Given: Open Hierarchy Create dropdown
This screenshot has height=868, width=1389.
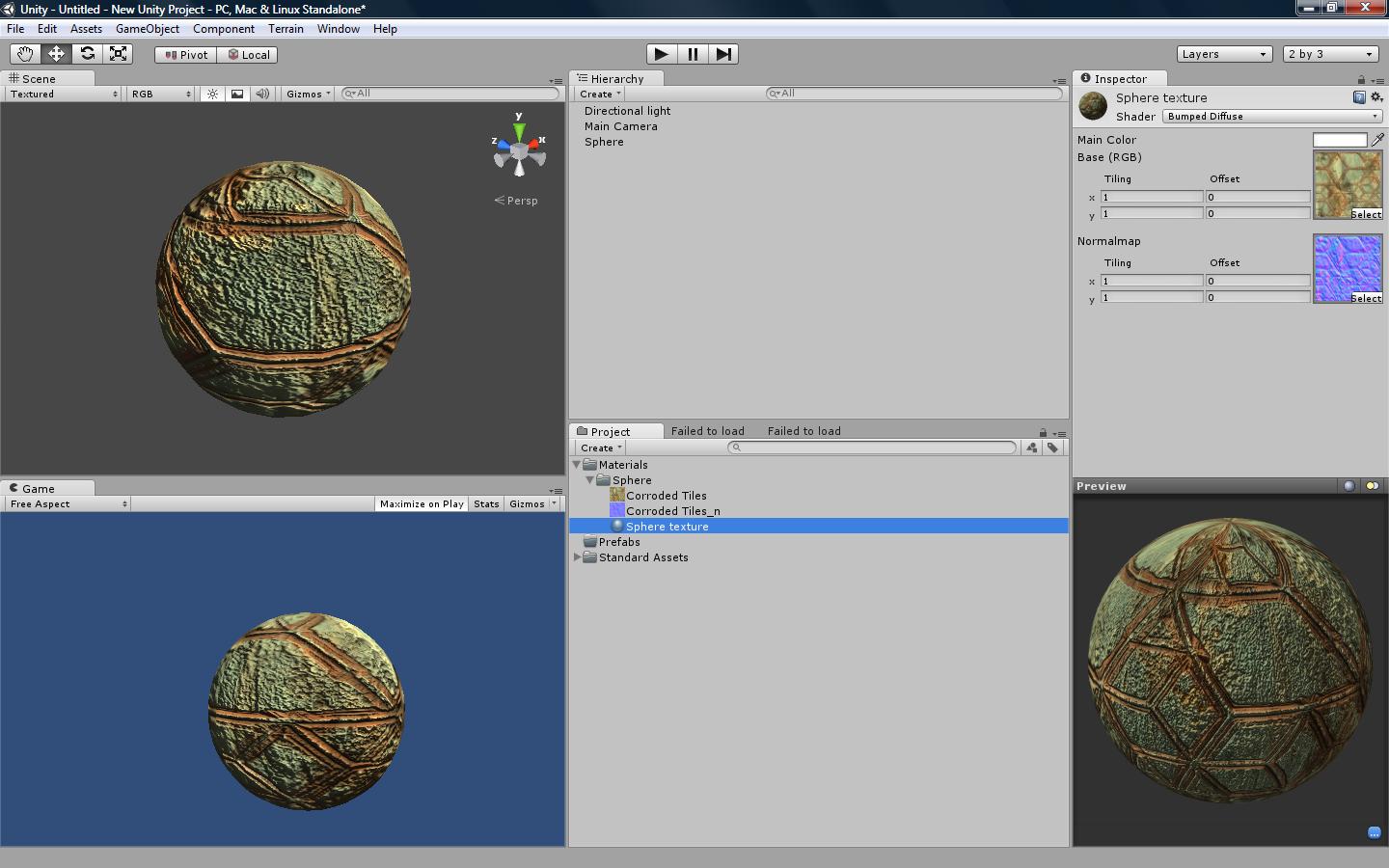Looking at the screenshot, I should [x=599, y=94].
